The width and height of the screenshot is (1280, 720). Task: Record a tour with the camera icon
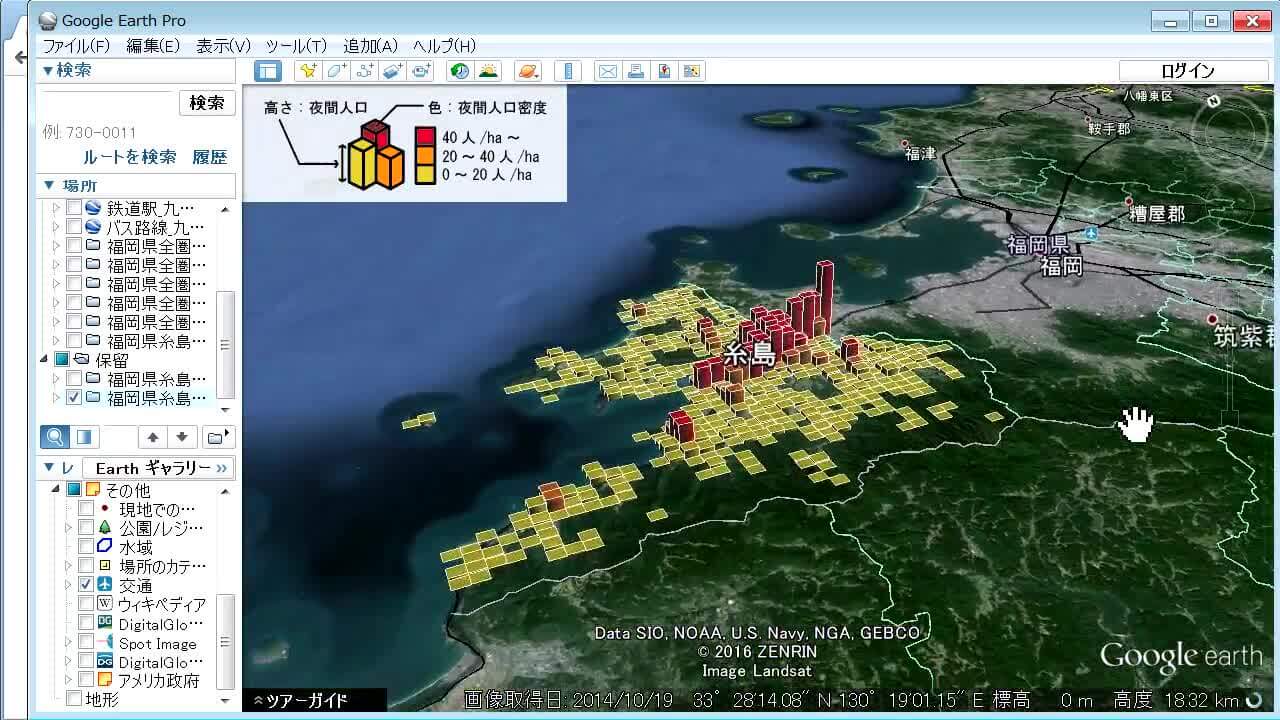pyautogui.click(x=421, y=71)
